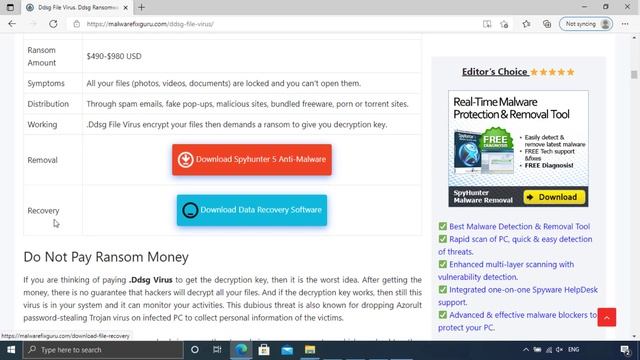Open the immersive reader icon in address bar
The height and width of the screenshot is (360, 640).
point(487,24)
